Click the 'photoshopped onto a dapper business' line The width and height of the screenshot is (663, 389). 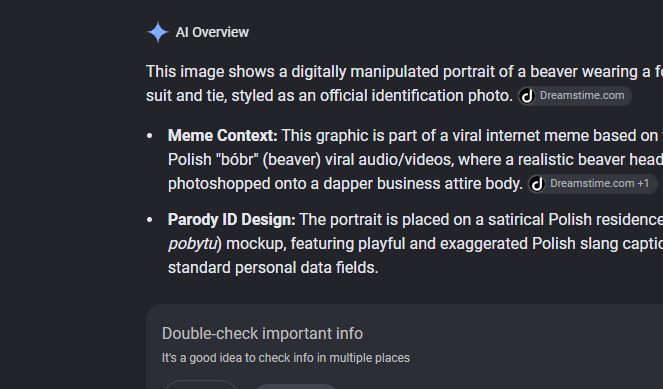click(345, 184)
